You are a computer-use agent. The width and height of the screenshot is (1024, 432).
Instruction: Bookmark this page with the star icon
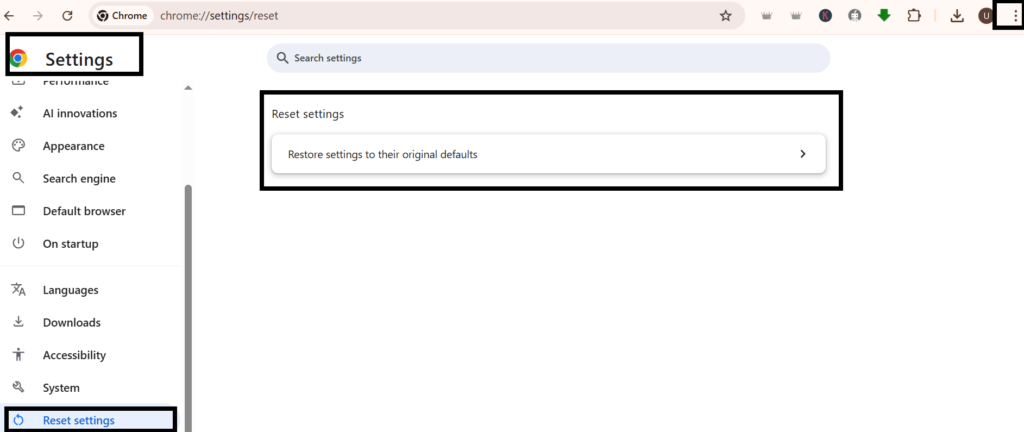pyautogui.click(x=726, y=16)
